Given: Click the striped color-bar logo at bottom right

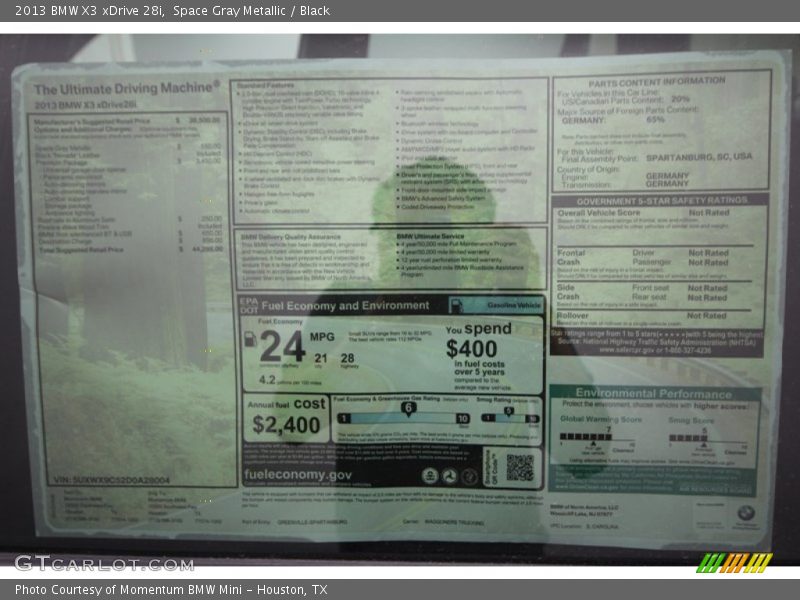Looking at the screenshot, I should coord(734,563).
